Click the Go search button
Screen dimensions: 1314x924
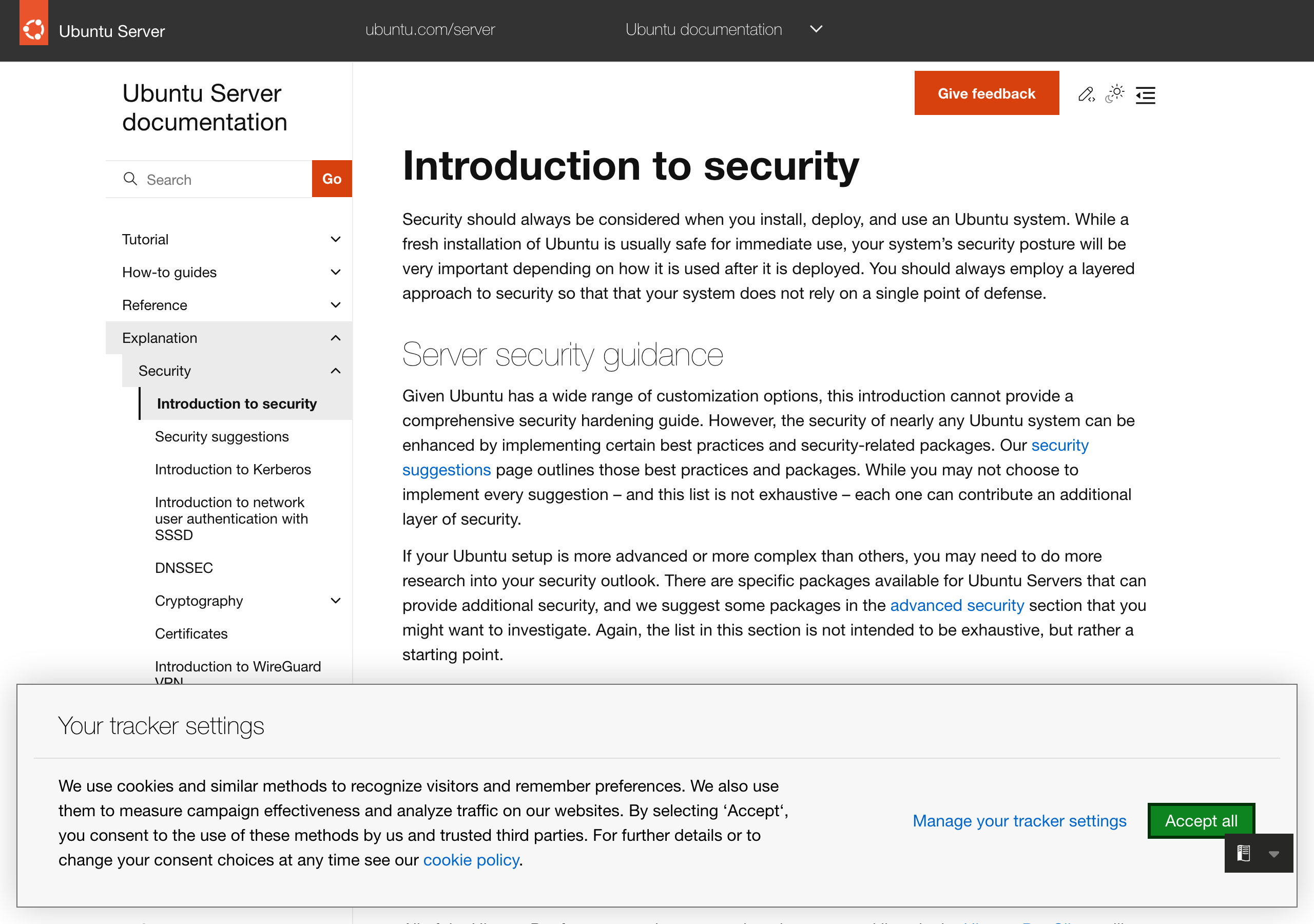(x=332, y=179)
